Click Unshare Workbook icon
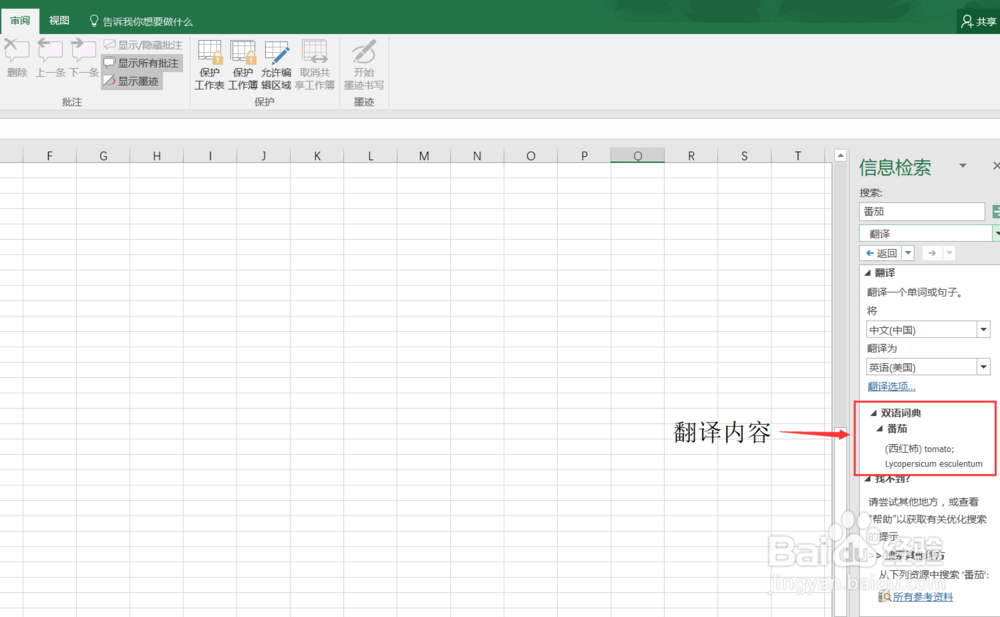 pyautogui.click(x=314, y=65)
